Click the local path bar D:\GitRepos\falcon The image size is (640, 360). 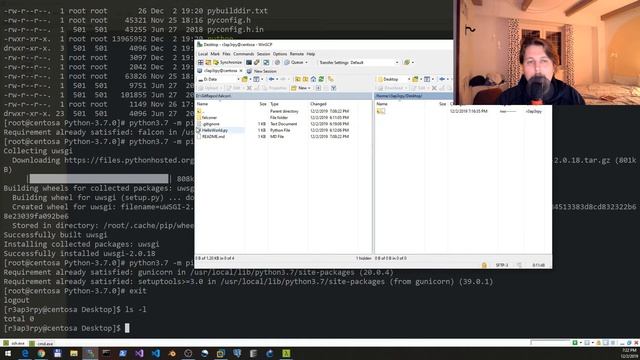(x=284, y=96)
